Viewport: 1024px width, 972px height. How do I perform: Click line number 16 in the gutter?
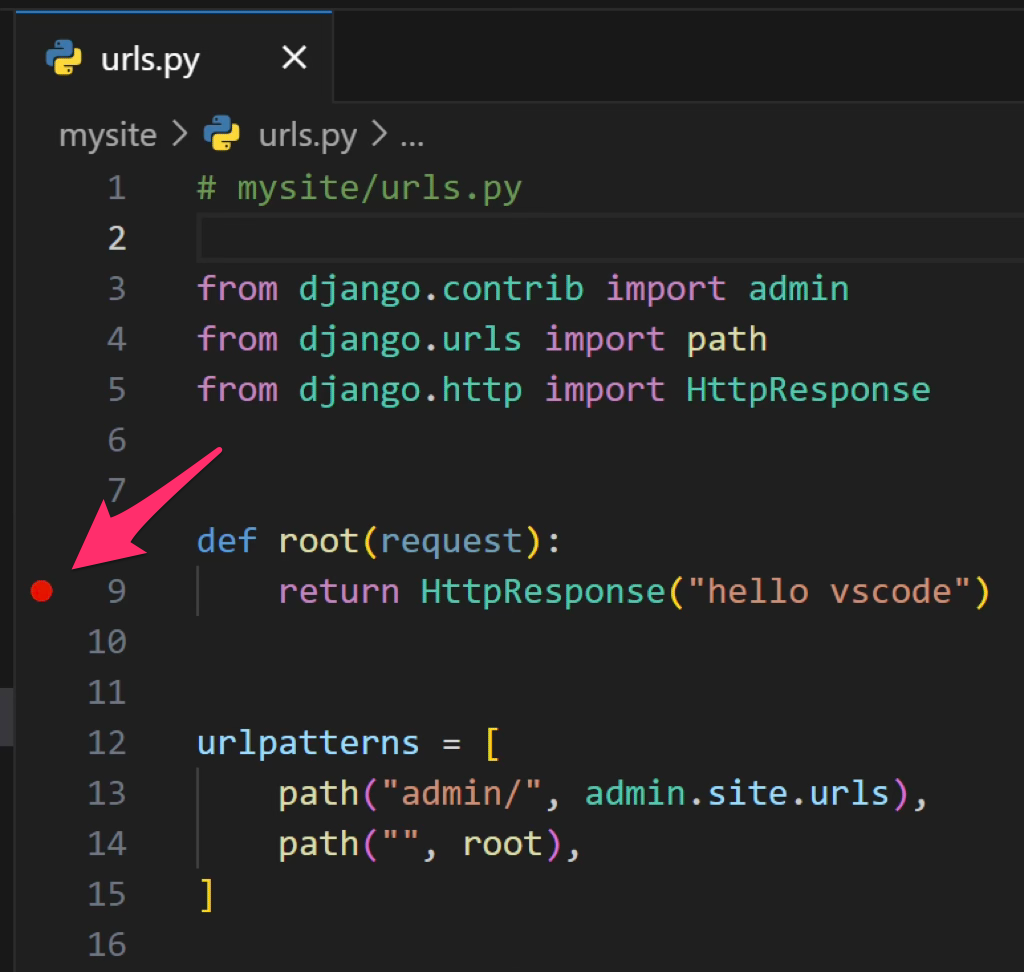[107, 944]
